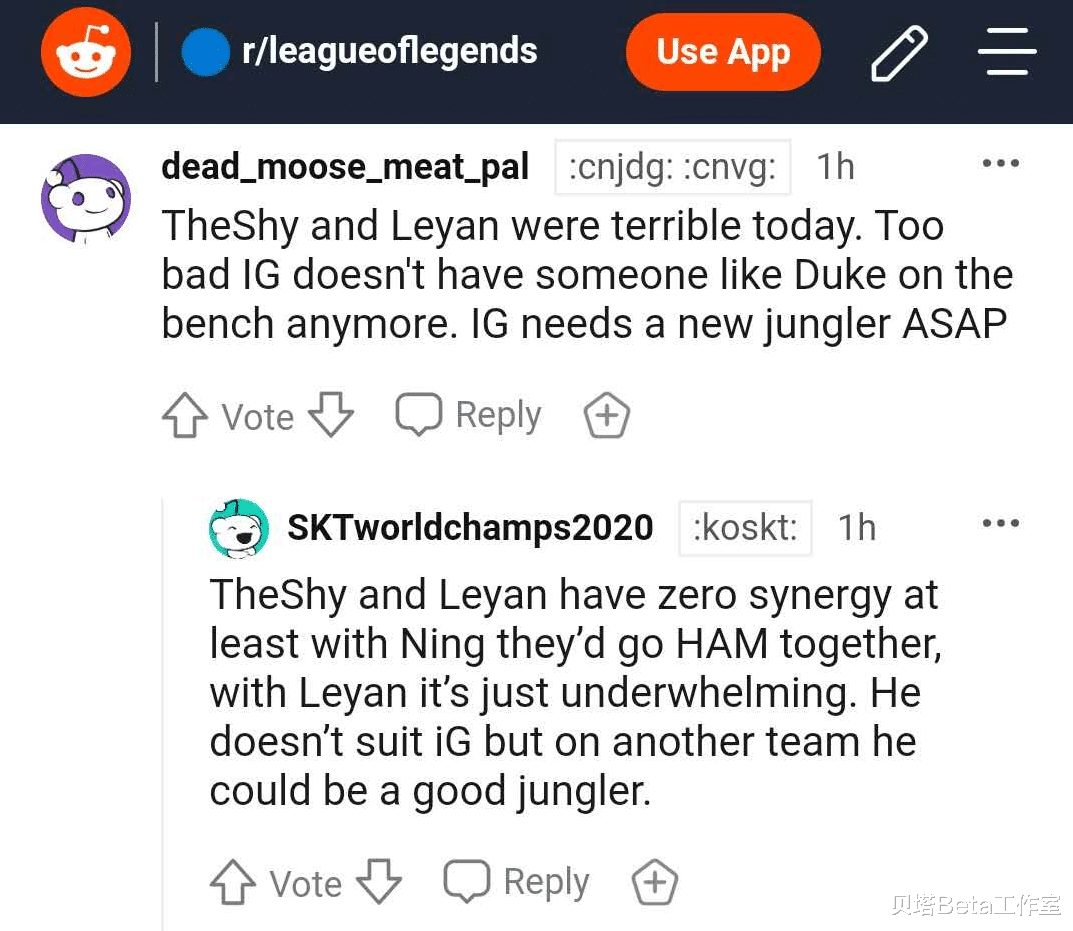Open the r/leagueoflegends subreddit link

[388, 51]
